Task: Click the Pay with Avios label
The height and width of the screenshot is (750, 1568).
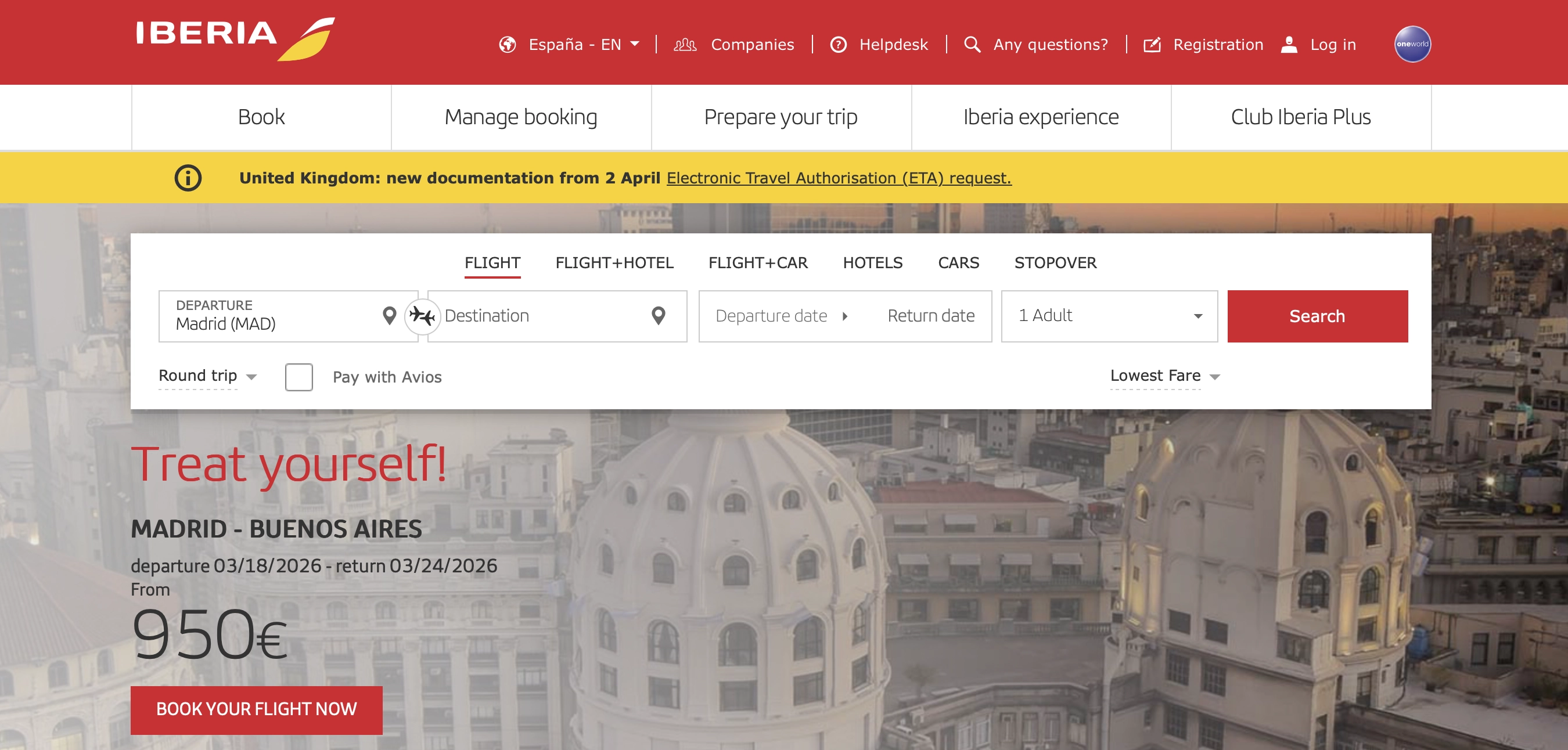Action: 387,377
